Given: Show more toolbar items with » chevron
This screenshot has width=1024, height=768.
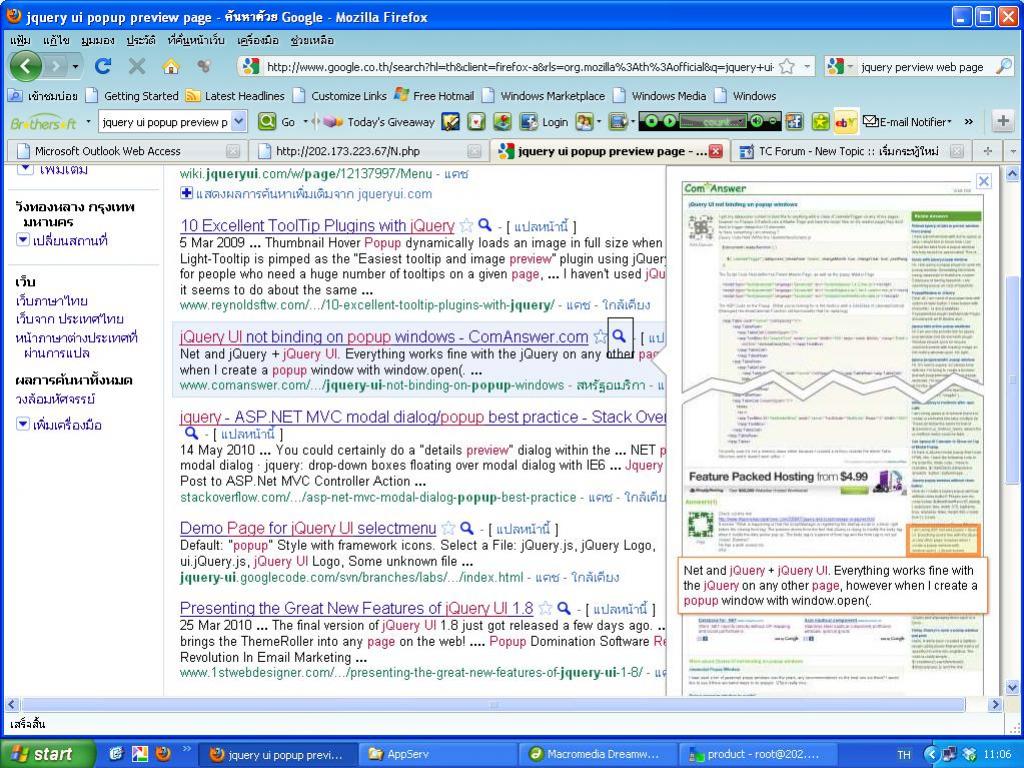Looking at the screenshot, I should pyautogui.click(x=968, y=121).
